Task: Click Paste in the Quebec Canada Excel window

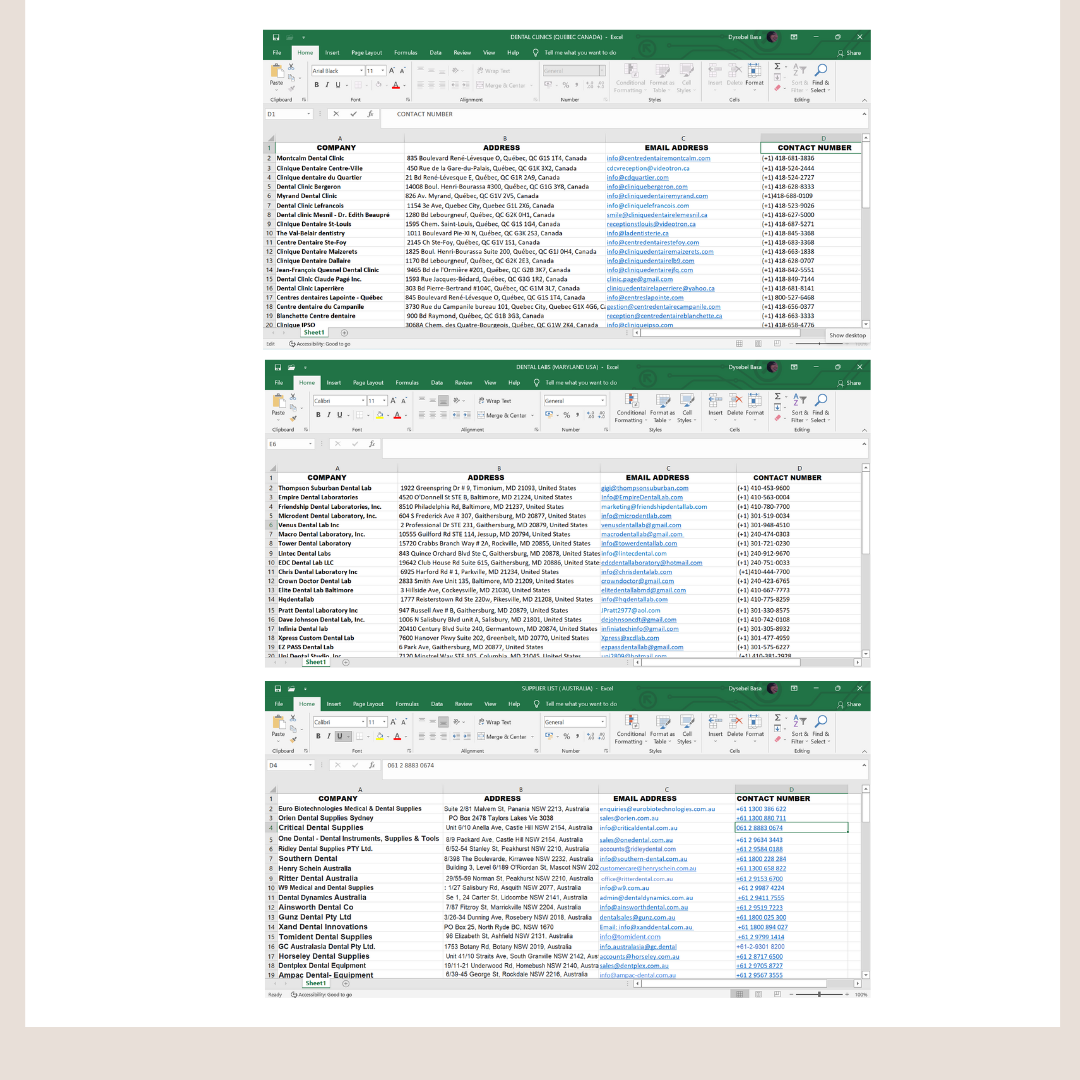Action: [x=277, y=75]
